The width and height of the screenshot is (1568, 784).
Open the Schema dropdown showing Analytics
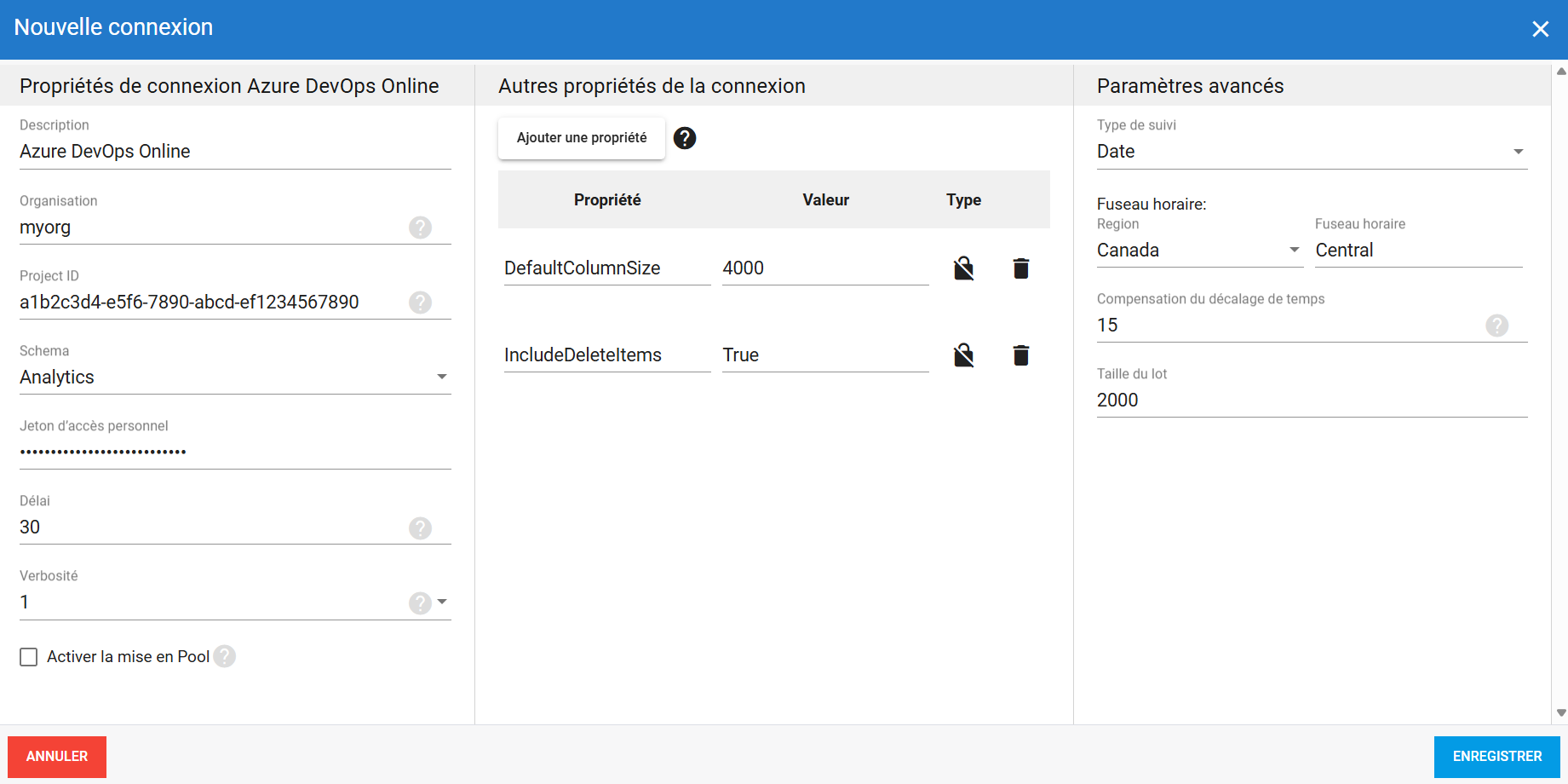coord(235,378)
